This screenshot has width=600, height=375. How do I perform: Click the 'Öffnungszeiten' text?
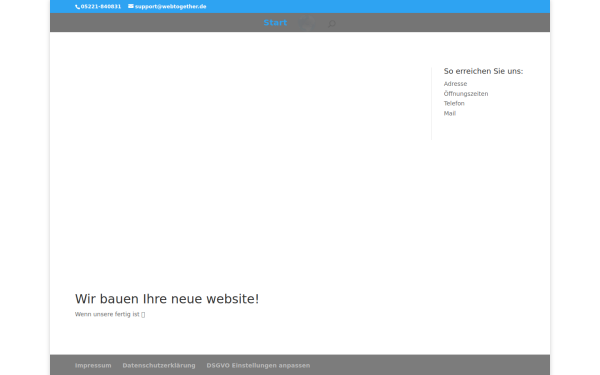point(466,93)
